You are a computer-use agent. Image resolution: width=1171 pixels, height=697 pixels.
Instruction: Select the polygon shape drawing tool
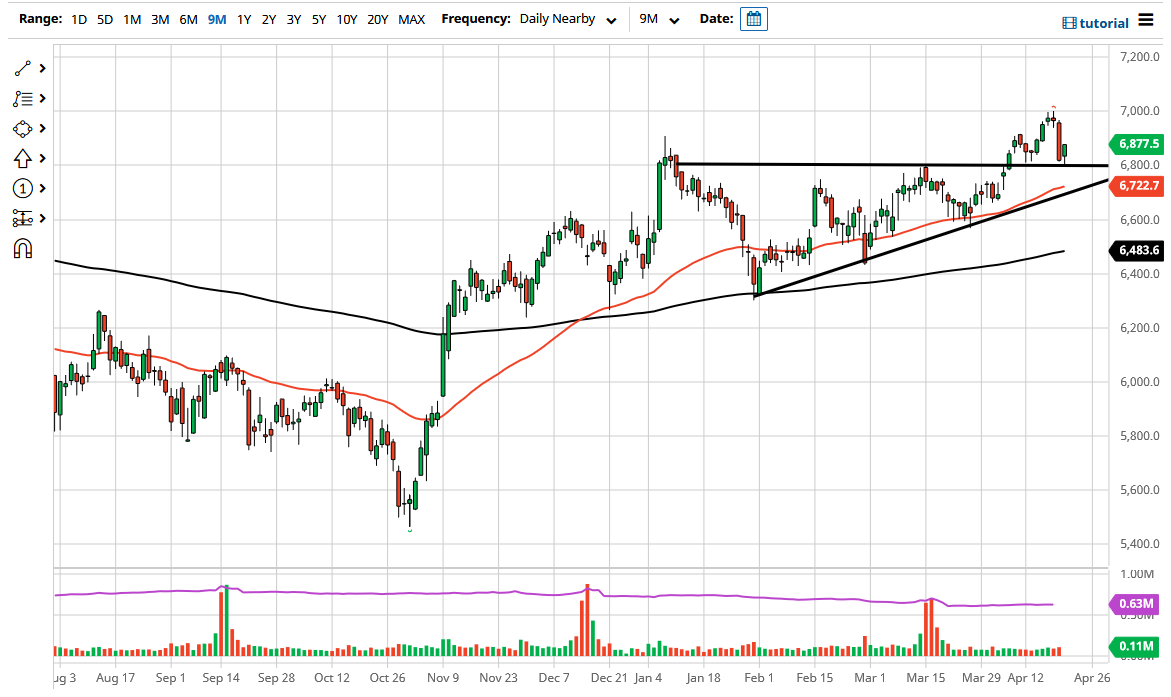click(x=22, y=128)
